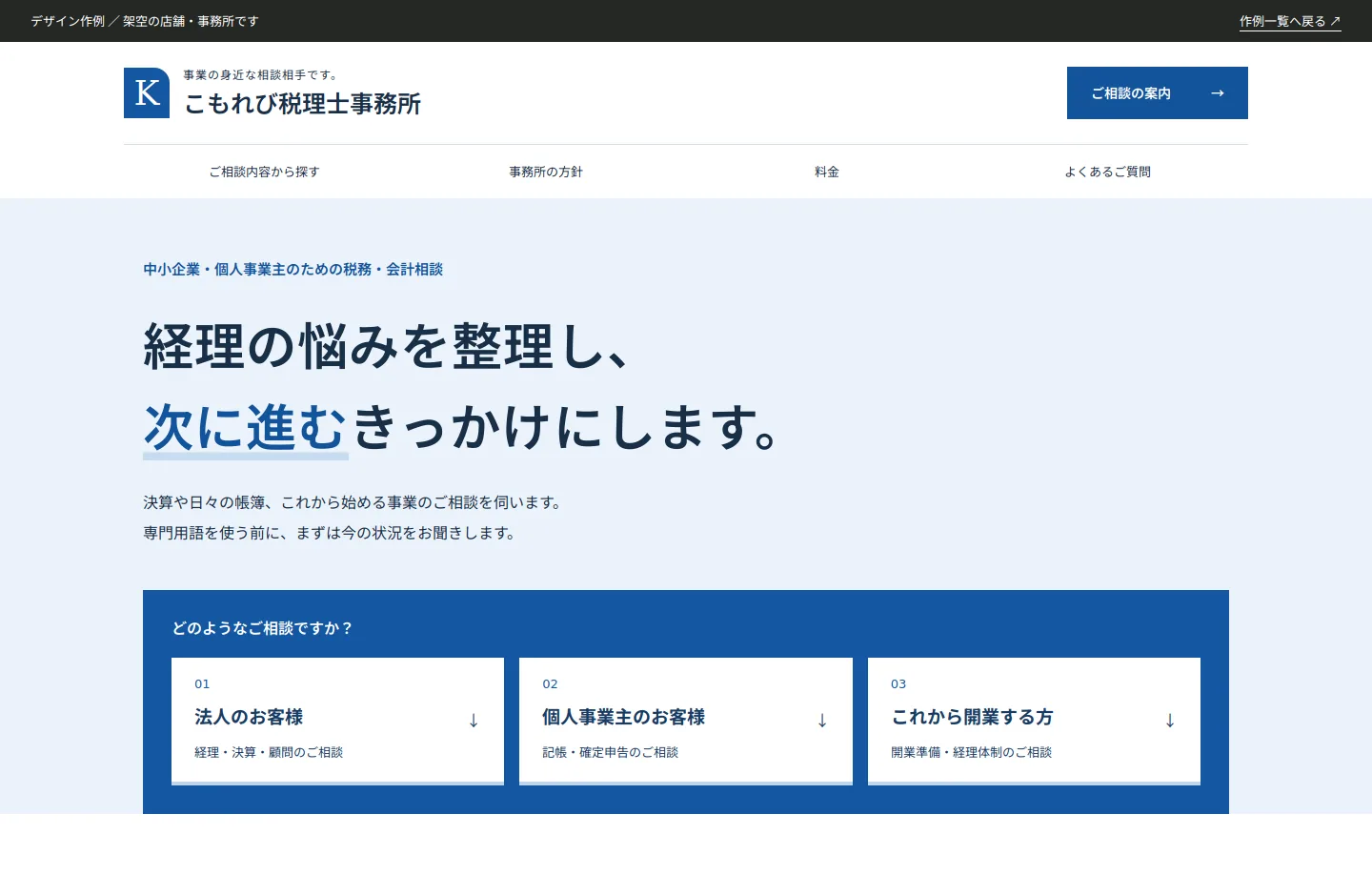Click the ご相談の案内 button
This screenshot has height=896, width=1372.
coord(1157,92)
